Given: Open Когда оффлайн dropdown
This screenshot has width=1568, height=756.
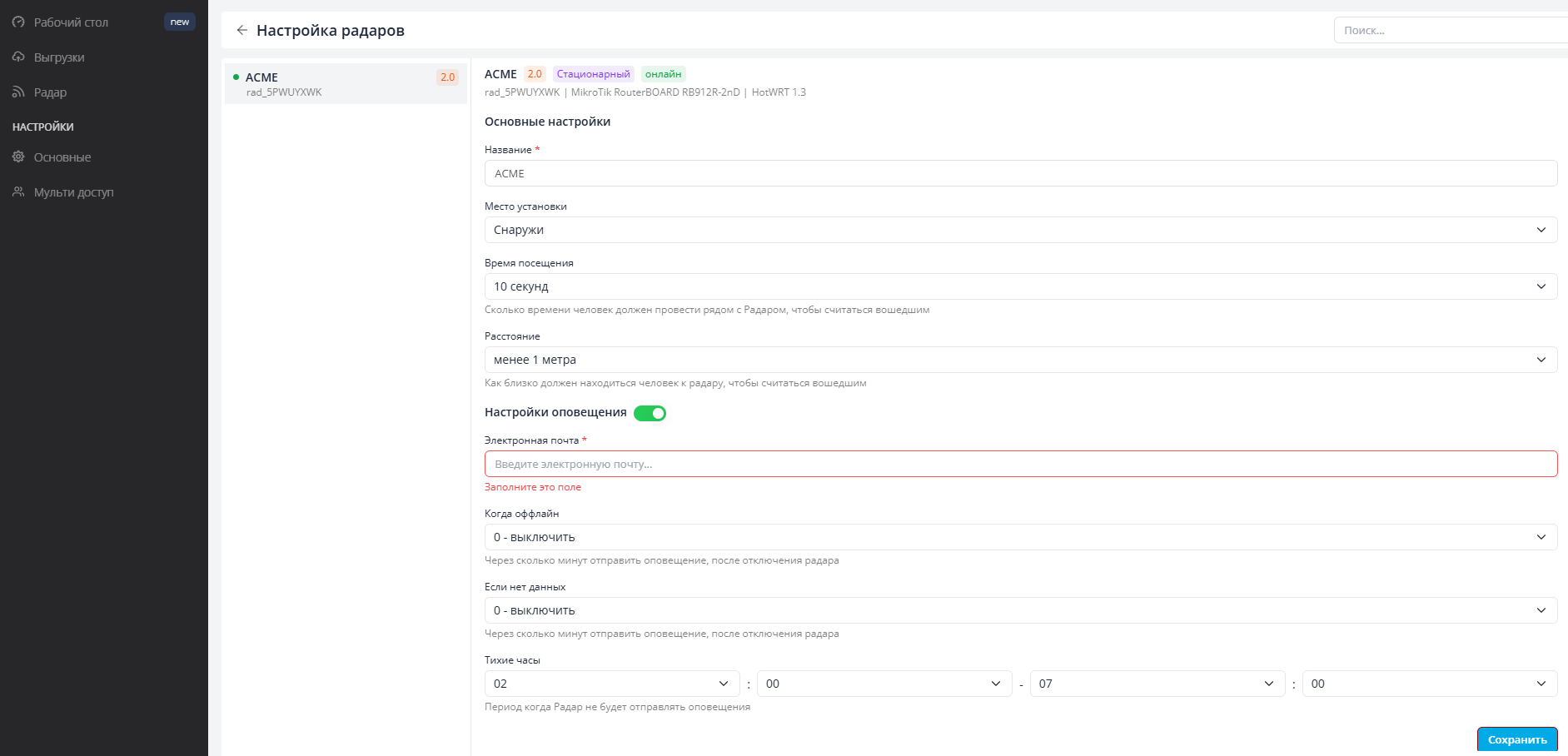Looking at the screenshot, I should 1021,537.
